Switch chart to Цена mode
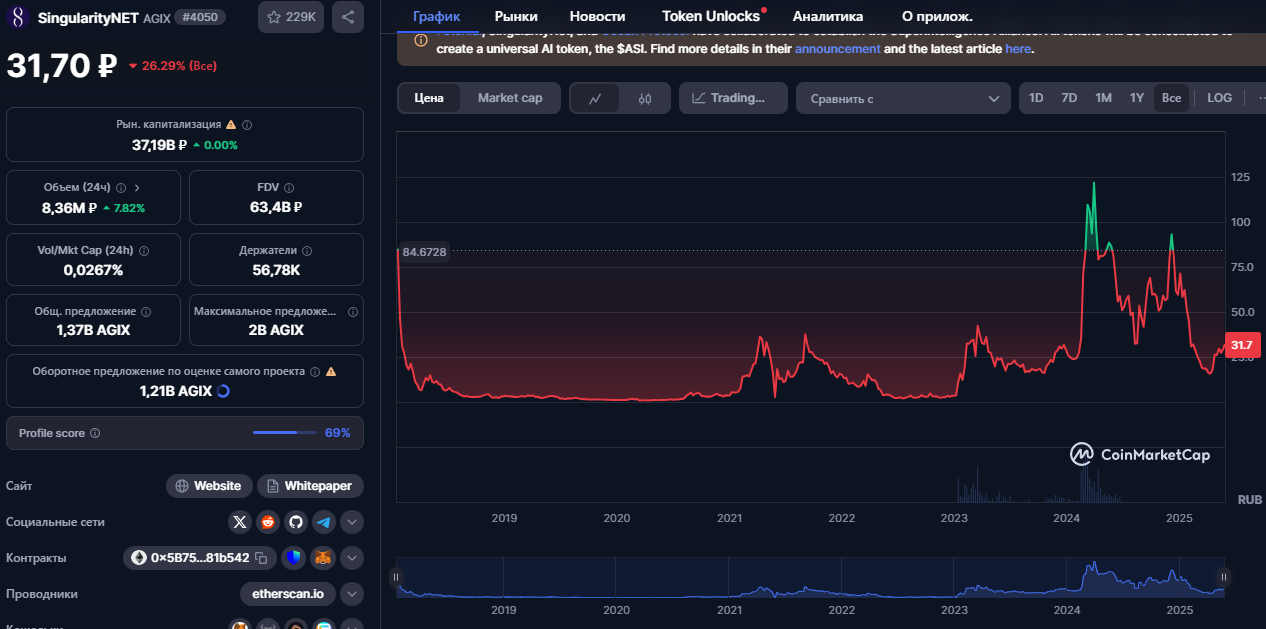Viewport: 1266px width, 629px height. tap(429, 98)
